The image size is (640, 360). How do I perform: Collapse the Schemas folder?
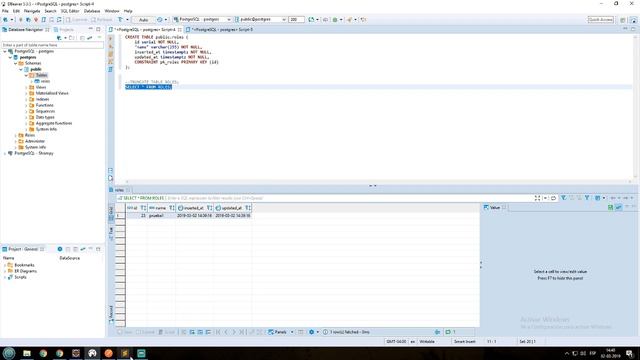pos(16,63)
